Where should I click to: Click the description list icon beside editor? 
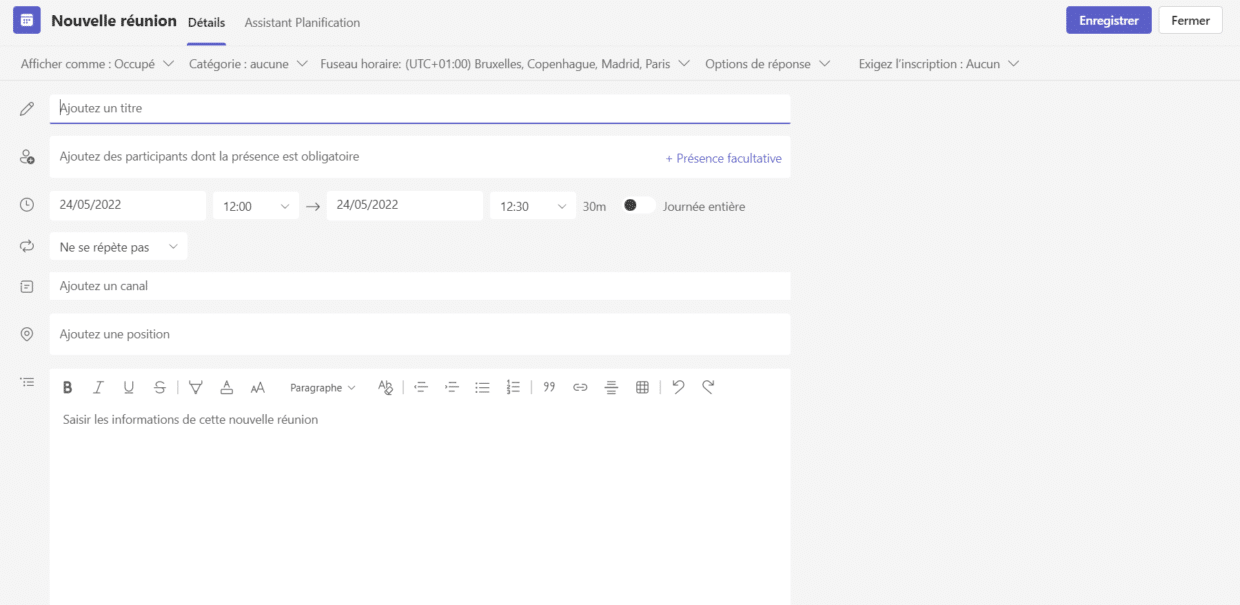27,382
